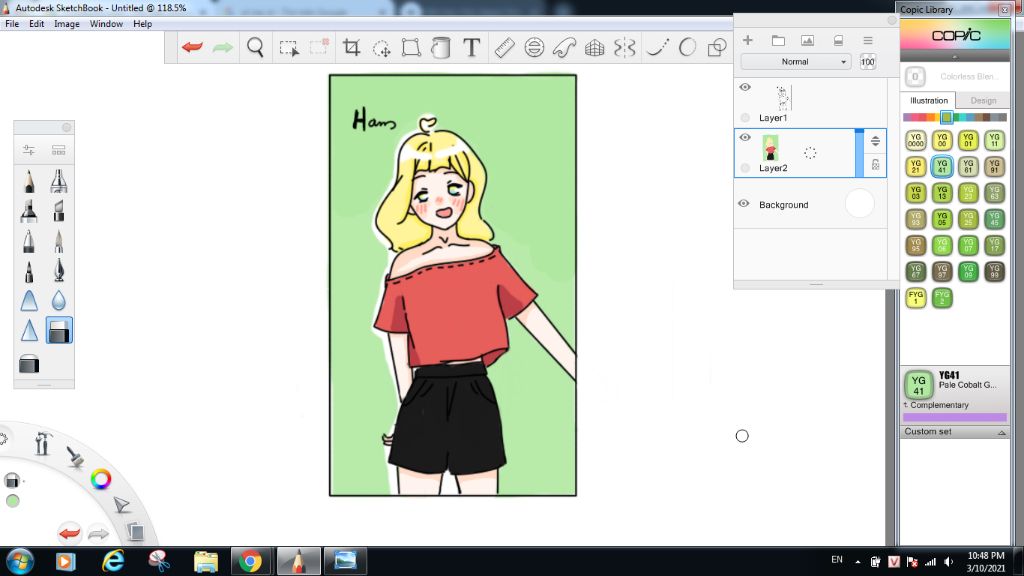Add an image layer
Viewport: 1024px width, 576px height.
pos(808,40)
